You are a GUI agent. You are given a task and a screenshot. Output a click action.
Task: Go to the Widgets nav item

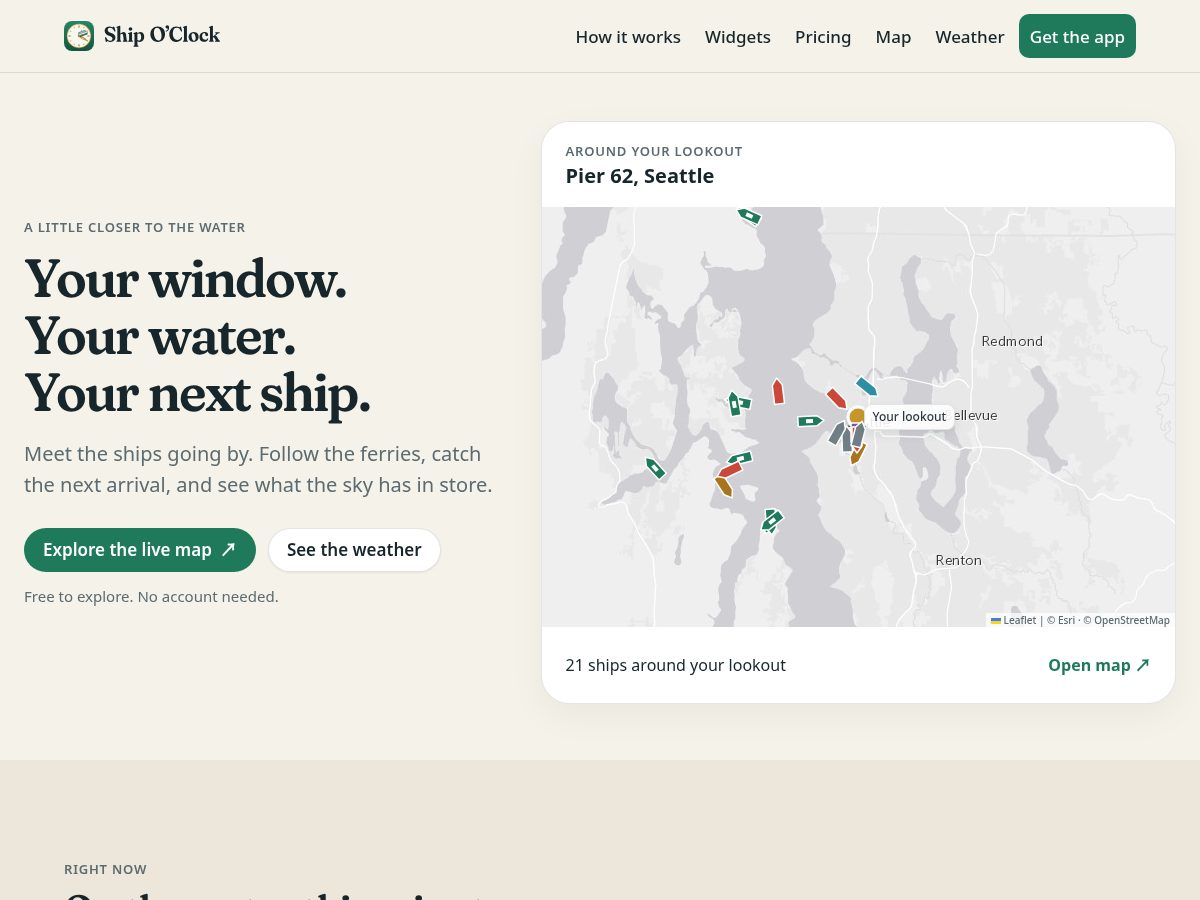(x=738, y=37)
